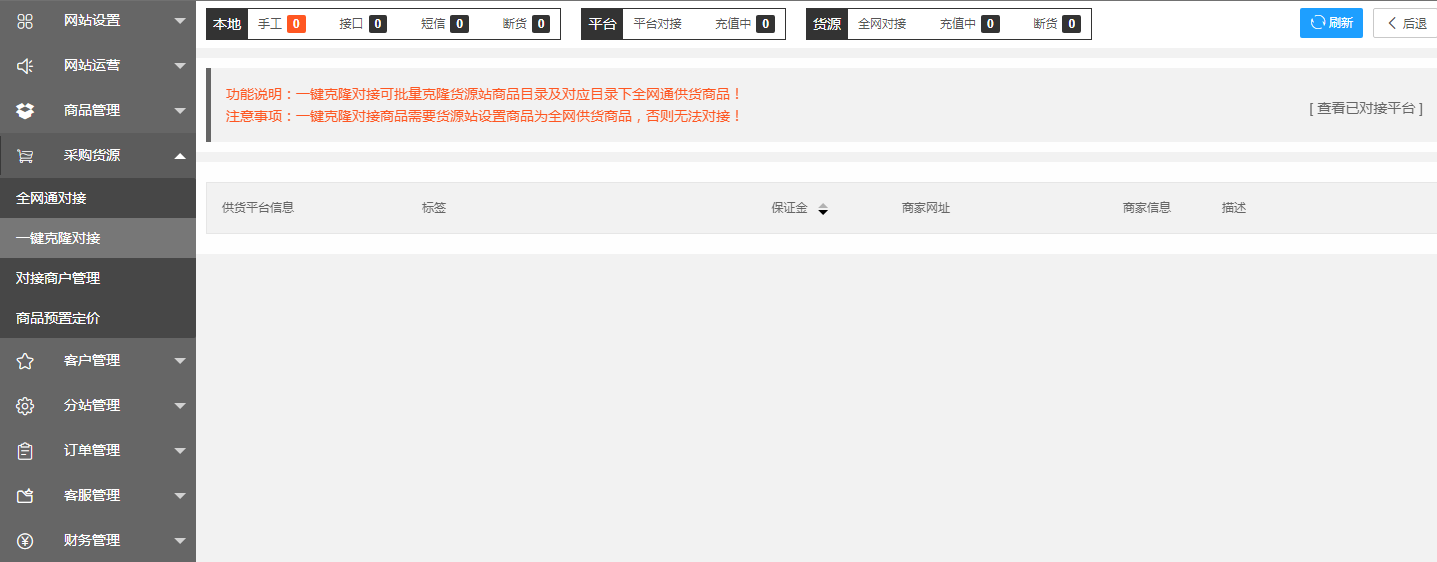Click the 商品管理 box icon

click(x=25, y=111)
